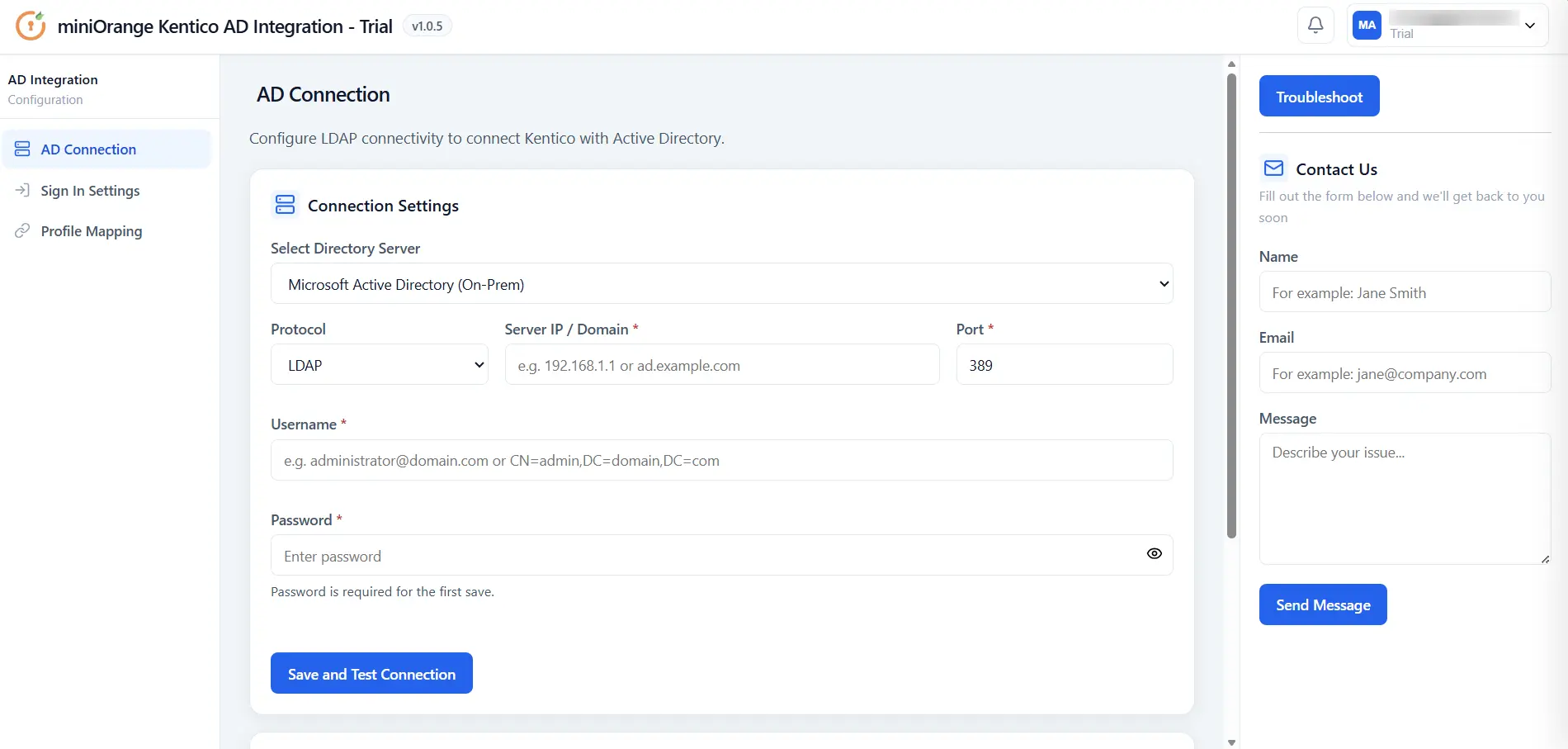Click the miniOrange logo icon
The height and width of the screenshot is (749, 1568).
(x=31, y=26)
